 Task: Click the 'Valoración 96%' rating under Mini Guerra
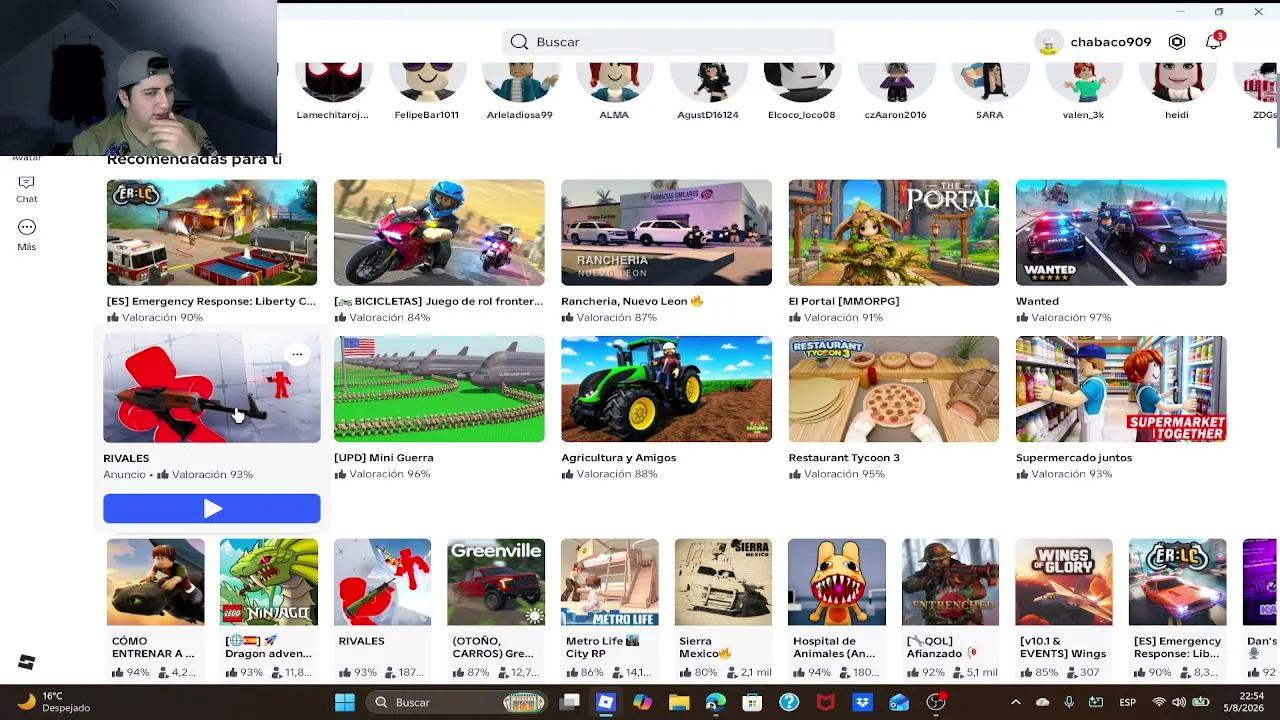coord(382,474)
